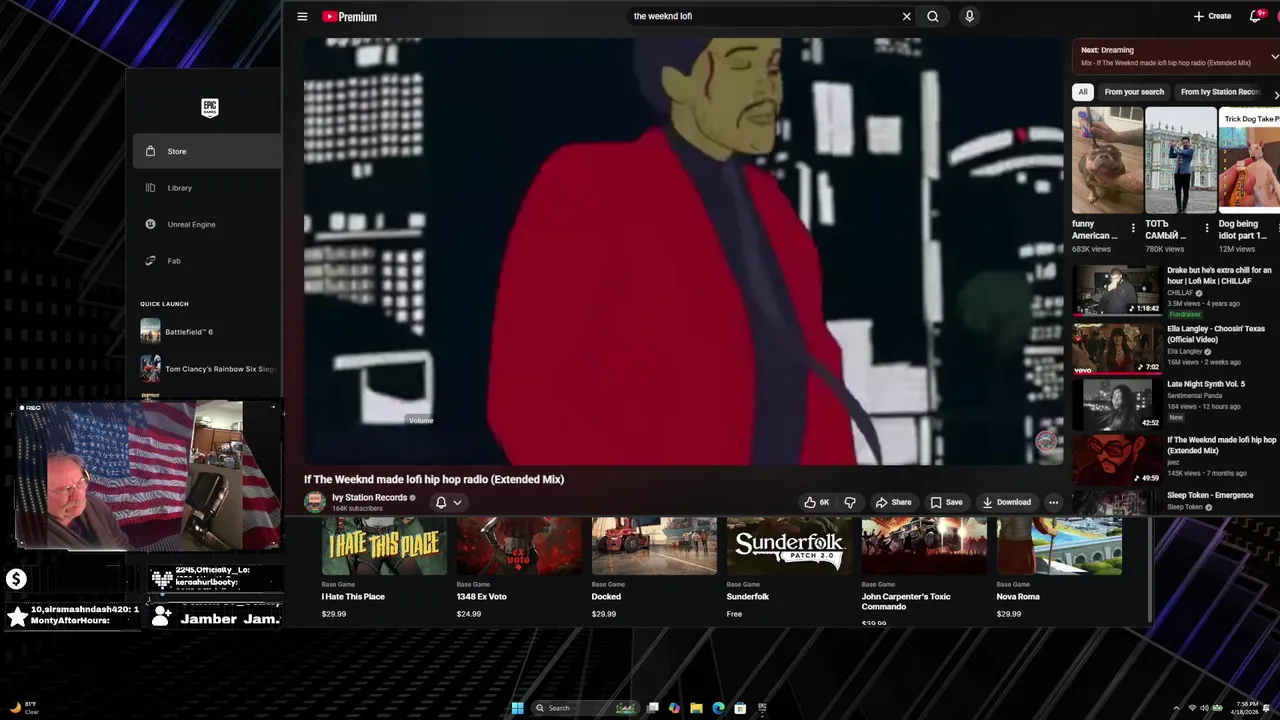Open Copilot from taskbar
Image resolution: width=1280 pixels, height=720 pixels.
coord(674,708)
